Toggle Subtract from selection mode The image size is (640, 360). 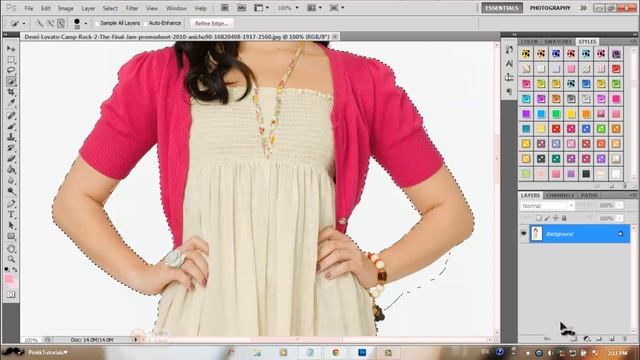tap(61, 23)
